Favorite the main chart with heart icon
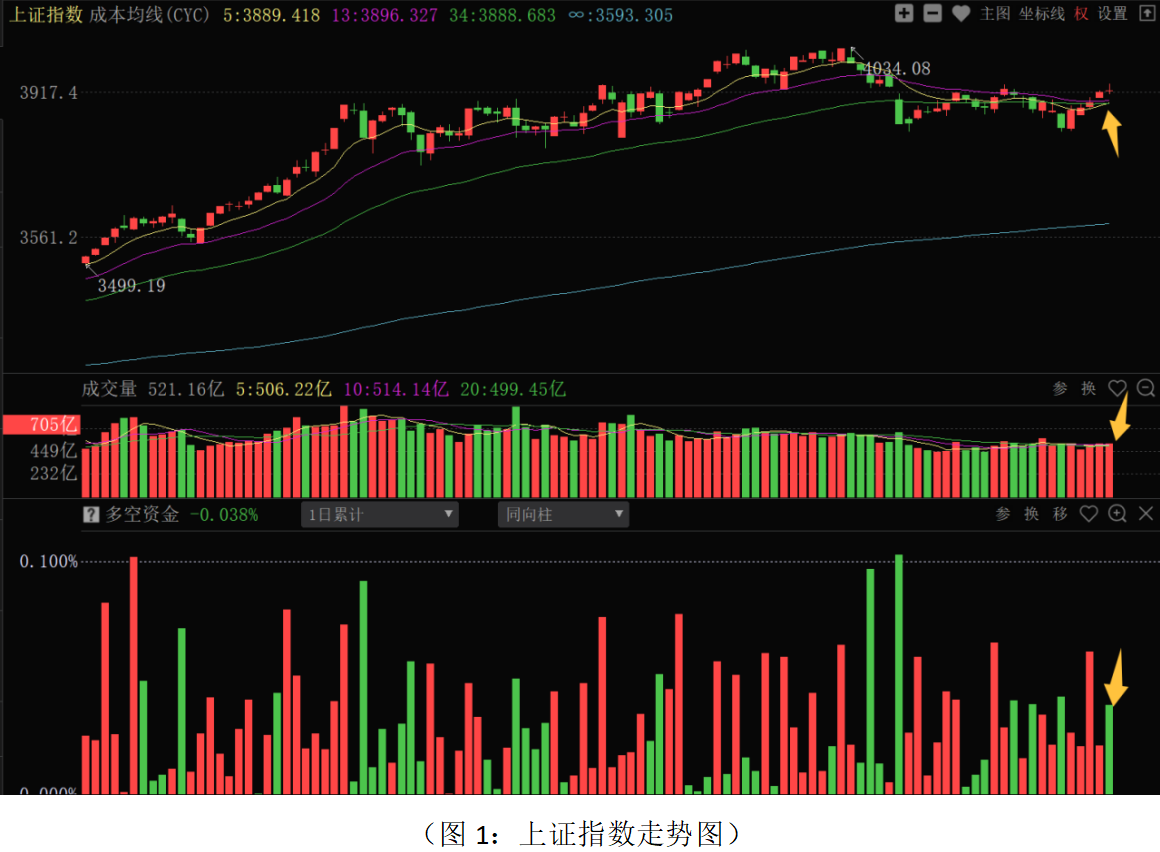Viewport: 1160px width, 852px height. coord(961,14)
